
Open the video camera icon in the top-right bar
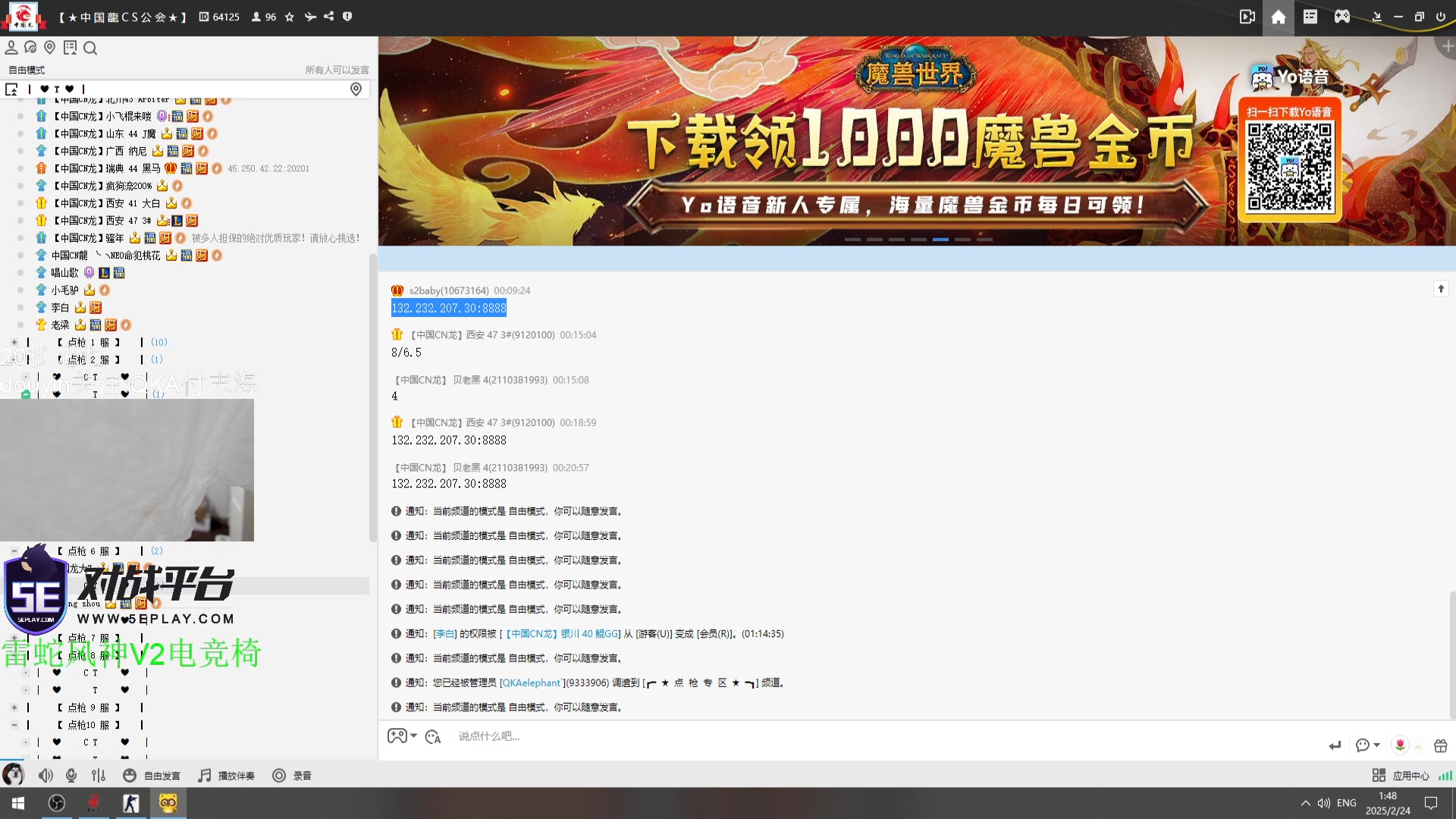point(1247,17)
